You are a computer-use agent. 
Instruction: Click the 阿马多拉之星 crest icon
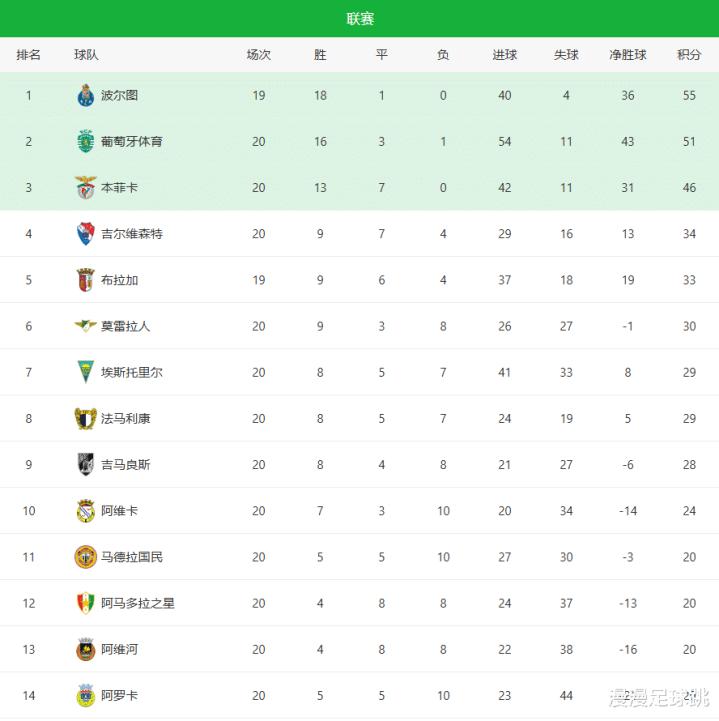click(x=85, y=603)
